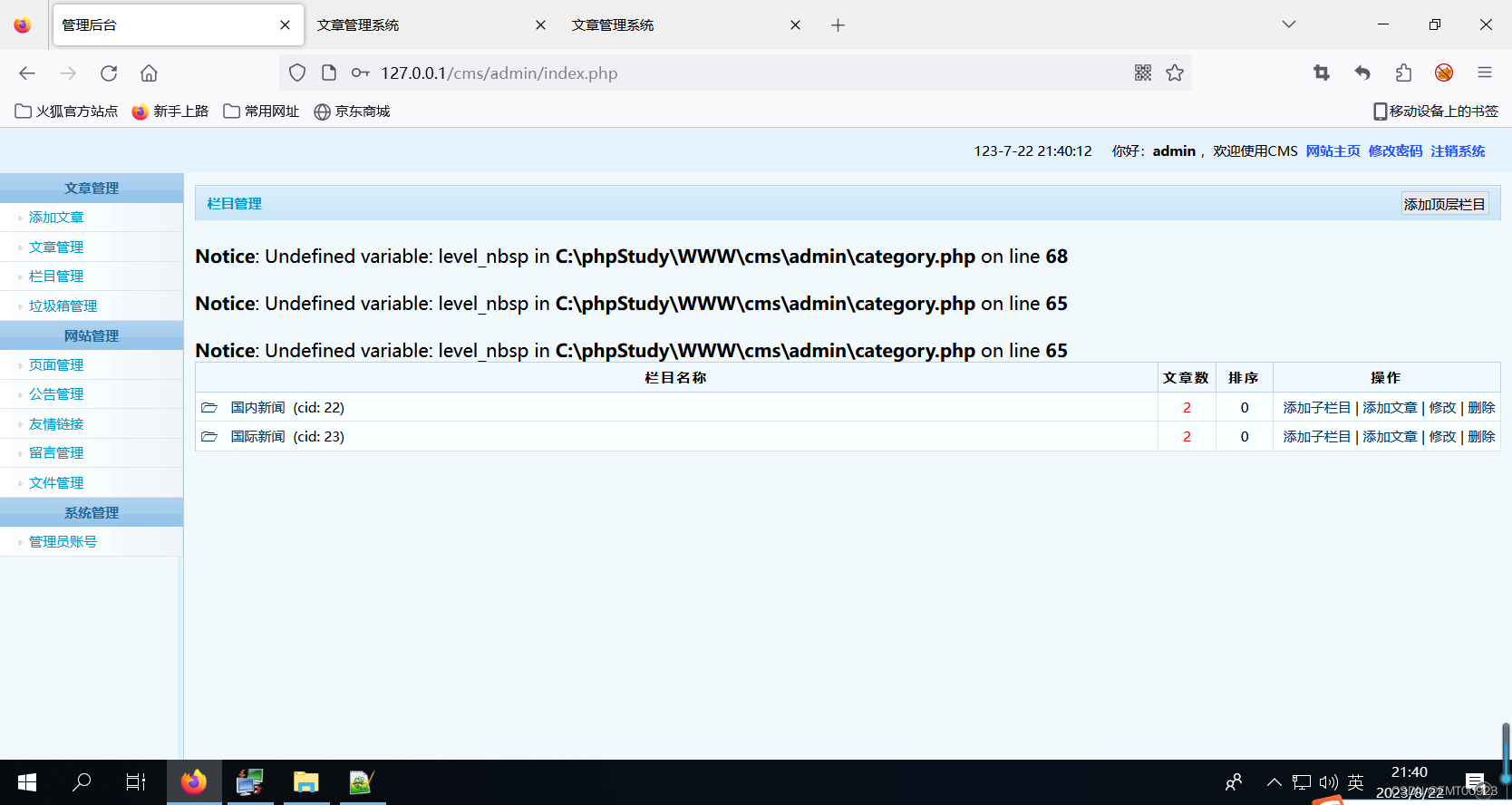Go back to the previous page
This screenshot has height=805, width=1512.
[27, 73]
